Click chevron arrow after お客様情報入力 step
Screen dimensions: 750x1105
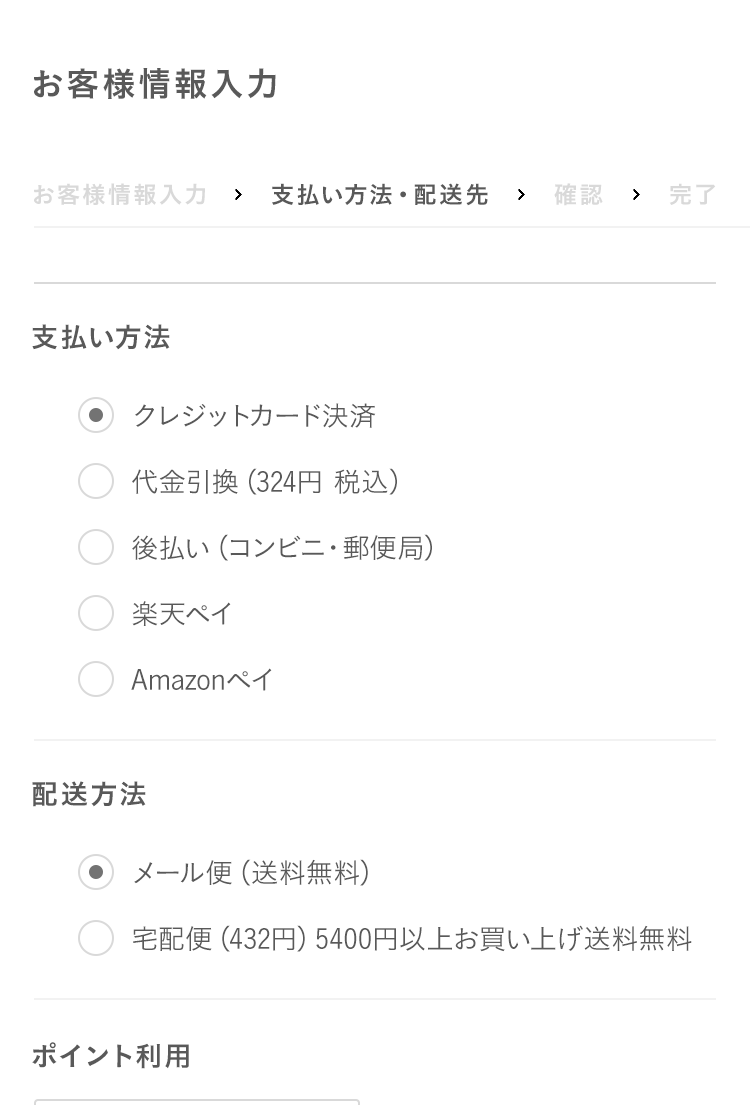click(238, 195)
